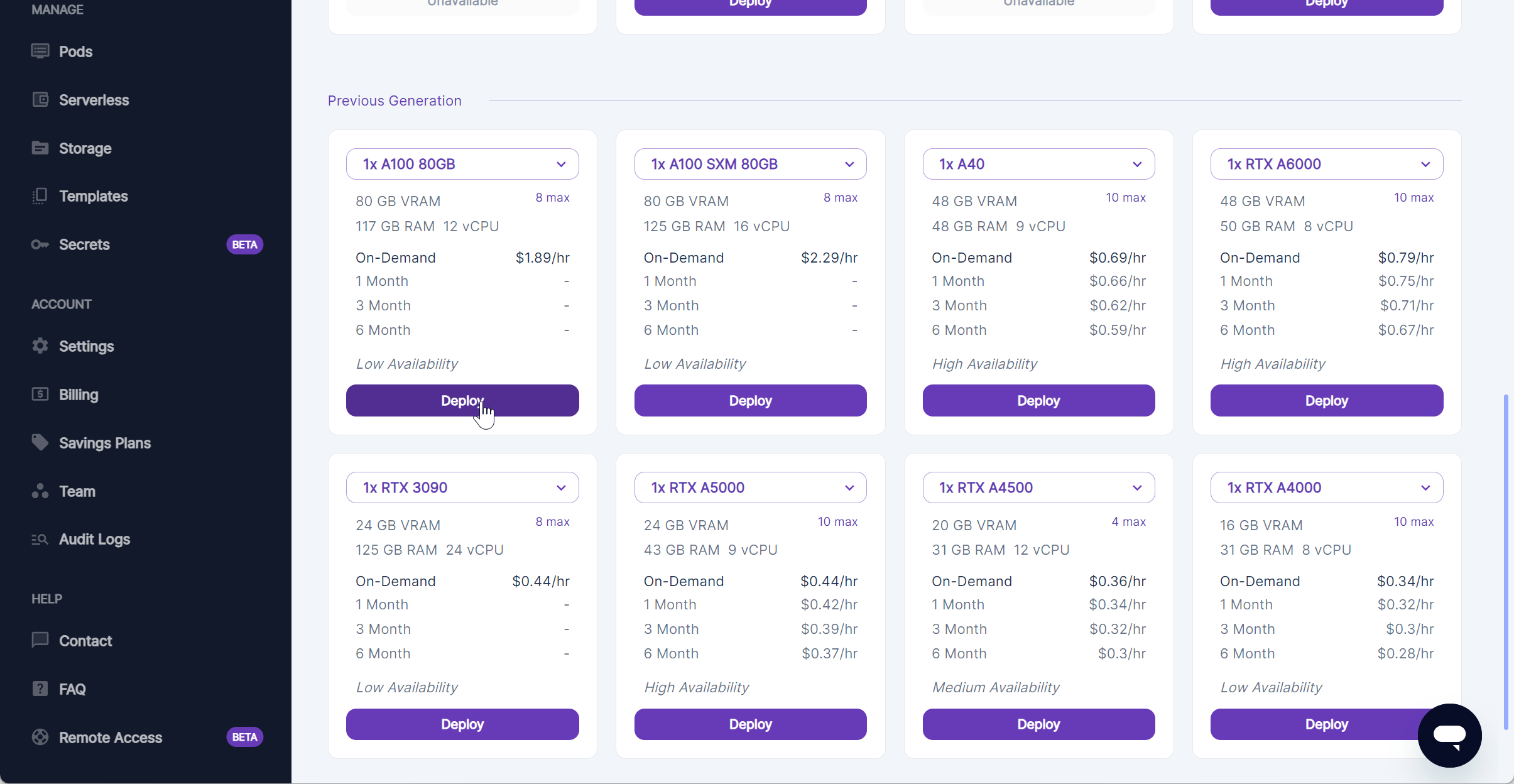This screenshot has height=784, width=1514.
Task: Deploy the A100 SXM 80GB pod
Action: pos(750,401)
